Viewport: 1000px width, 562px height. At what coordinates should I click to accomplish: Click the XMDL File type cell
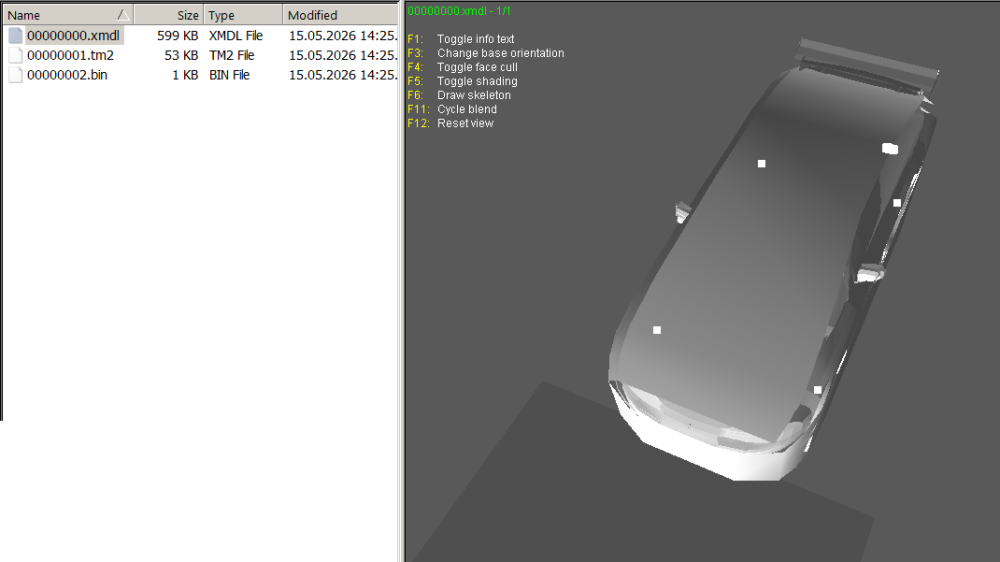click(x=235, y=36)
